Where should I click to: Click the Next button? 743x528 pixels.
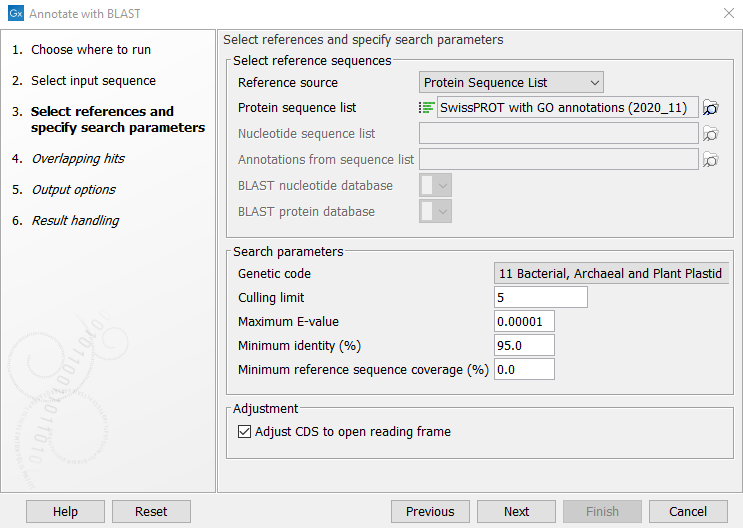516,511
